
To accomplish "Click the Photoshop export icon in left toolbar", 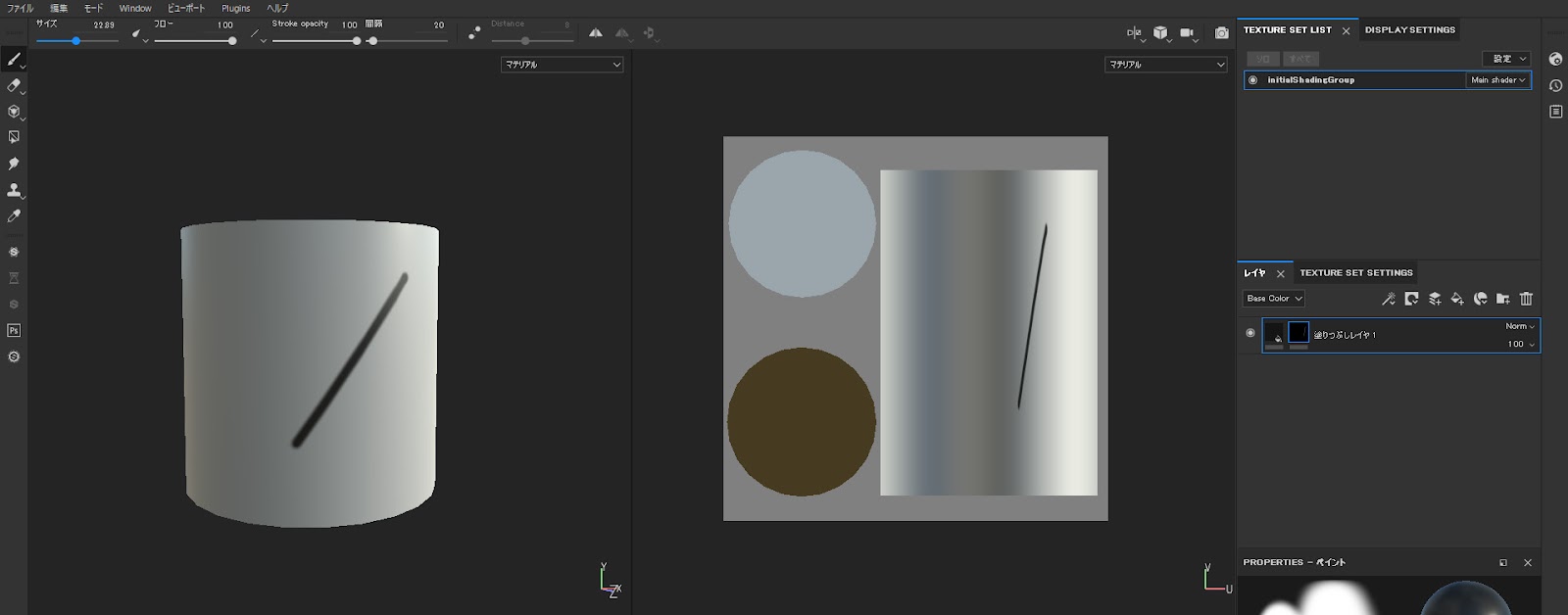I will 14,330.
